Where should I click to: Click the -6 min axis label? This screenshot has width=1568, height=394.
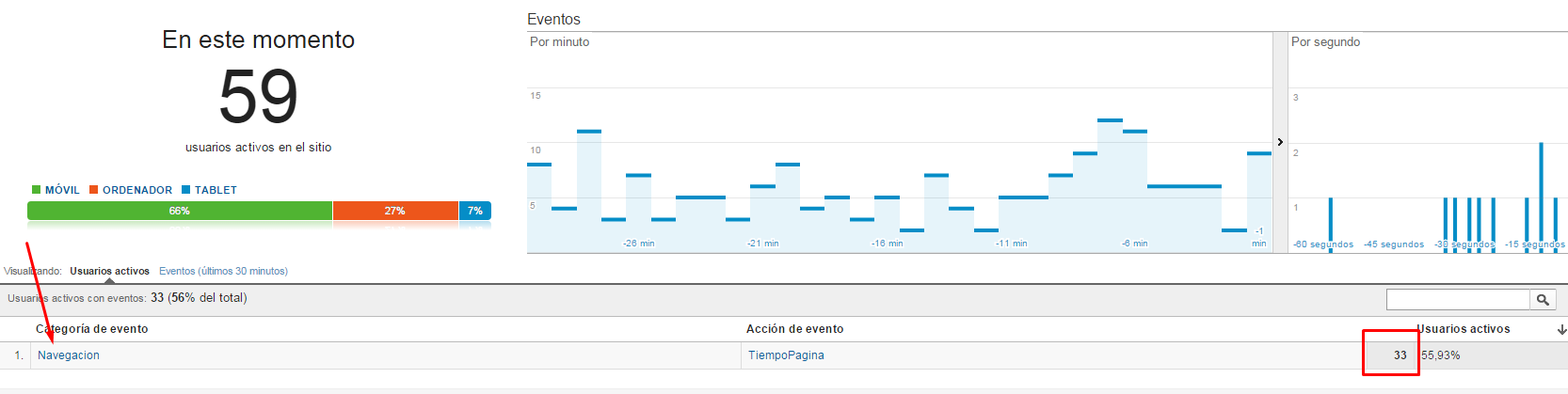click(x=1135, y=244)
